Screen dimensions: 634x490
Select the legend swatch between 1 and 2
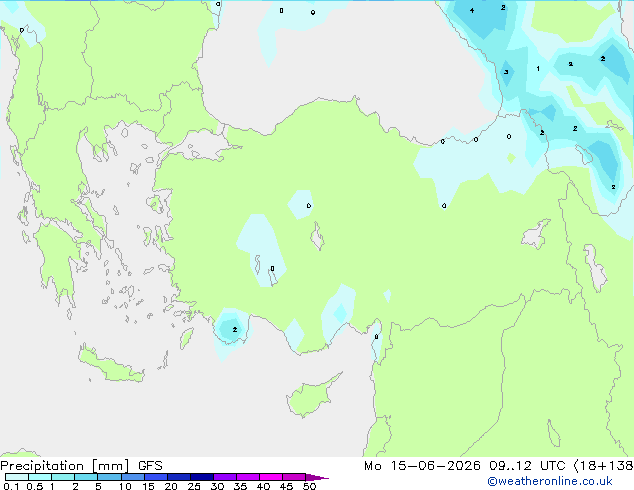tap(63, 477)
